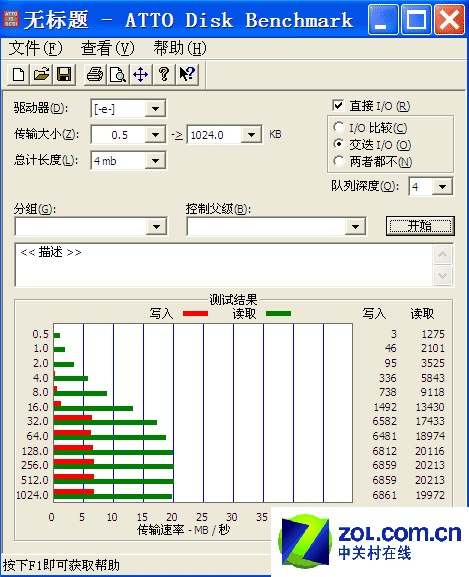The height and width of the screenshot is (577, 469).
Task: Click the 512.0 row write value 6859
Action: click(x=384, y=480)
